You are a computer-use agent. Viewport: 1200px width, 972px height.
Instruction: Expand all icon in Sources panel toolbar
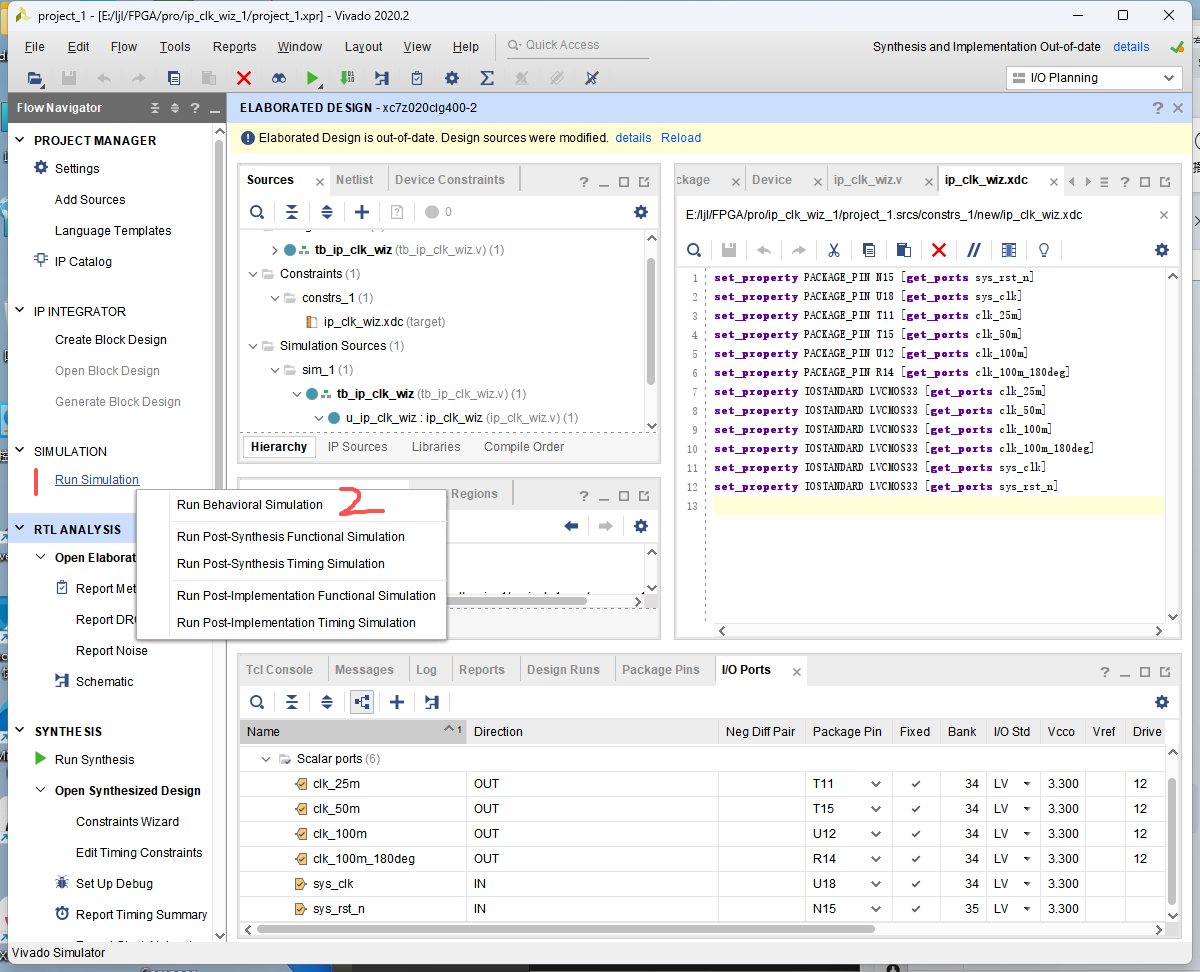tap(327, 212)
